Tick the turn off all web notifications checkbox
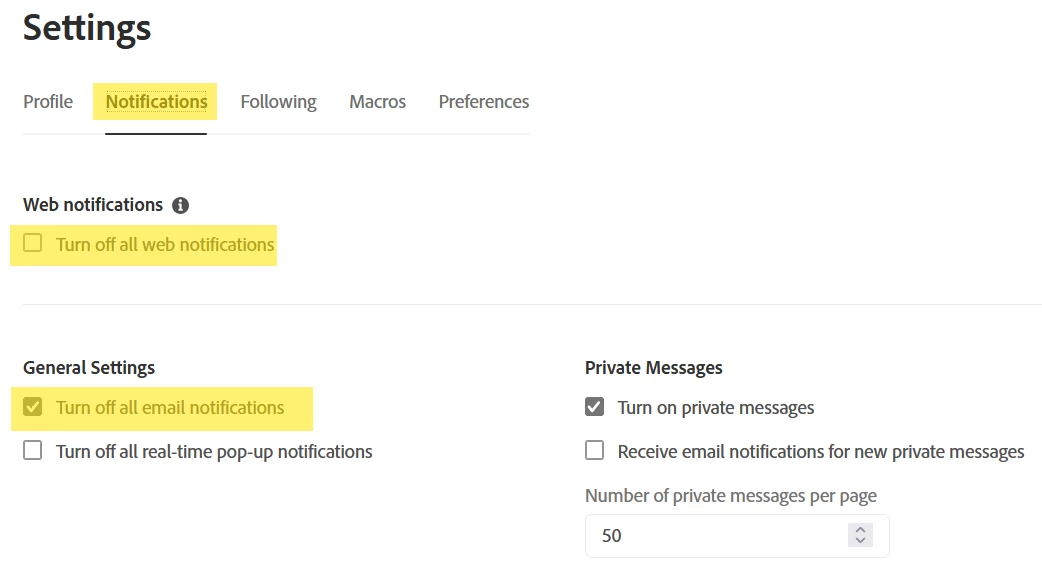This screenshot has height=584, width=1042. point(33,243)
